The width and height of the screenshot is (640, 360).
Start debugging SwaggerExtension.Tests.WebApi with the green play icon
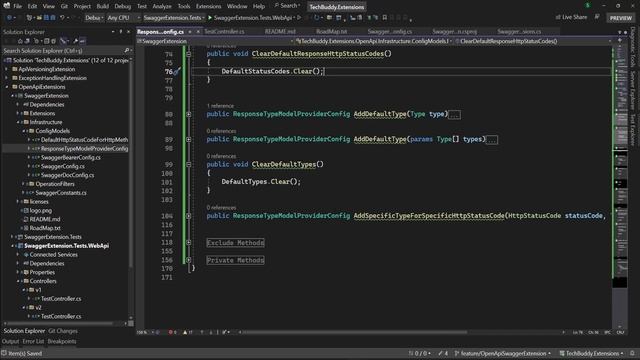[210, 18]
